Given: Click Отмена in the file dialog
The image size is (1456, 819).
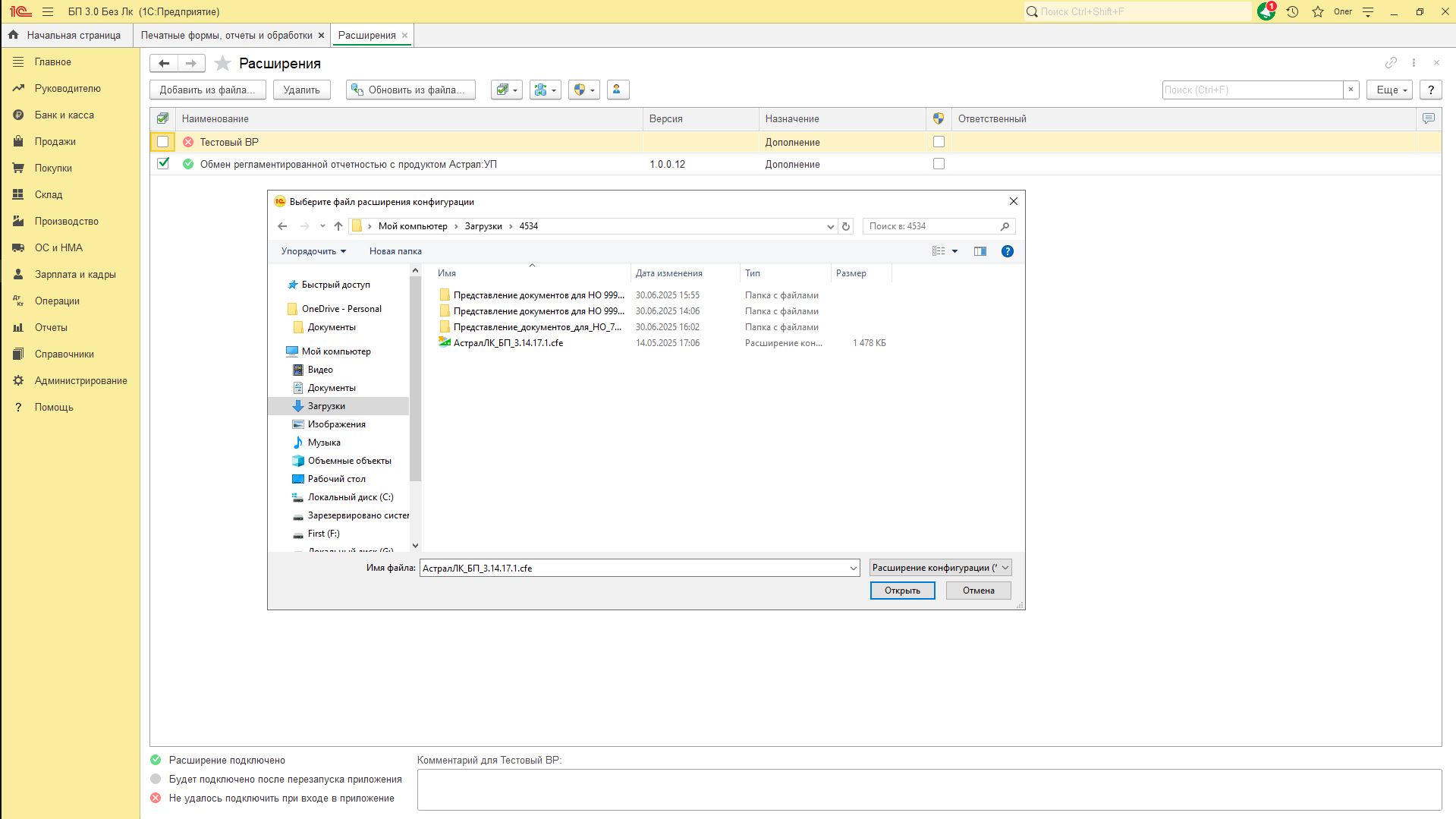Looking at the screenshot, I should [x=978, y=591].
